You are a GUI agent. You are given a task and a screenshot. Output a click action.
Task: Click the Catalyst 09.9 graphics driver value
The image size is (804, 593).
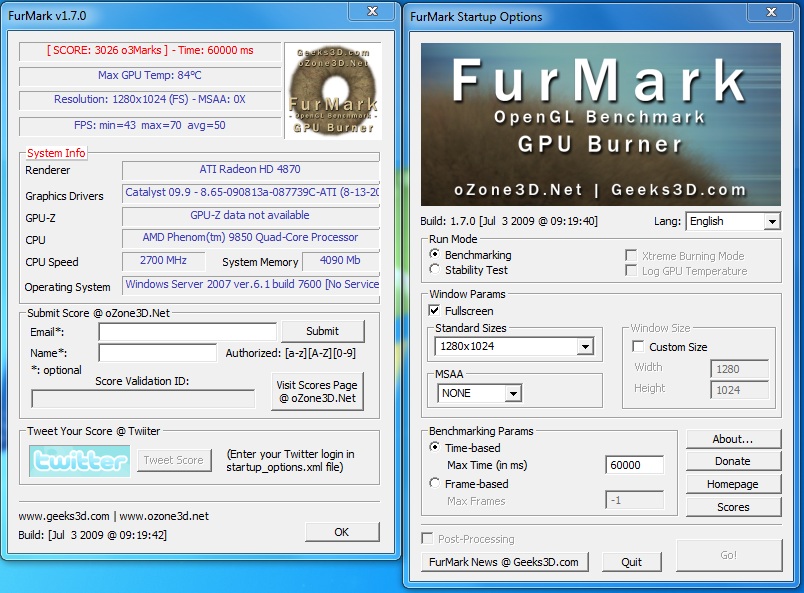(x=251, y=192)
